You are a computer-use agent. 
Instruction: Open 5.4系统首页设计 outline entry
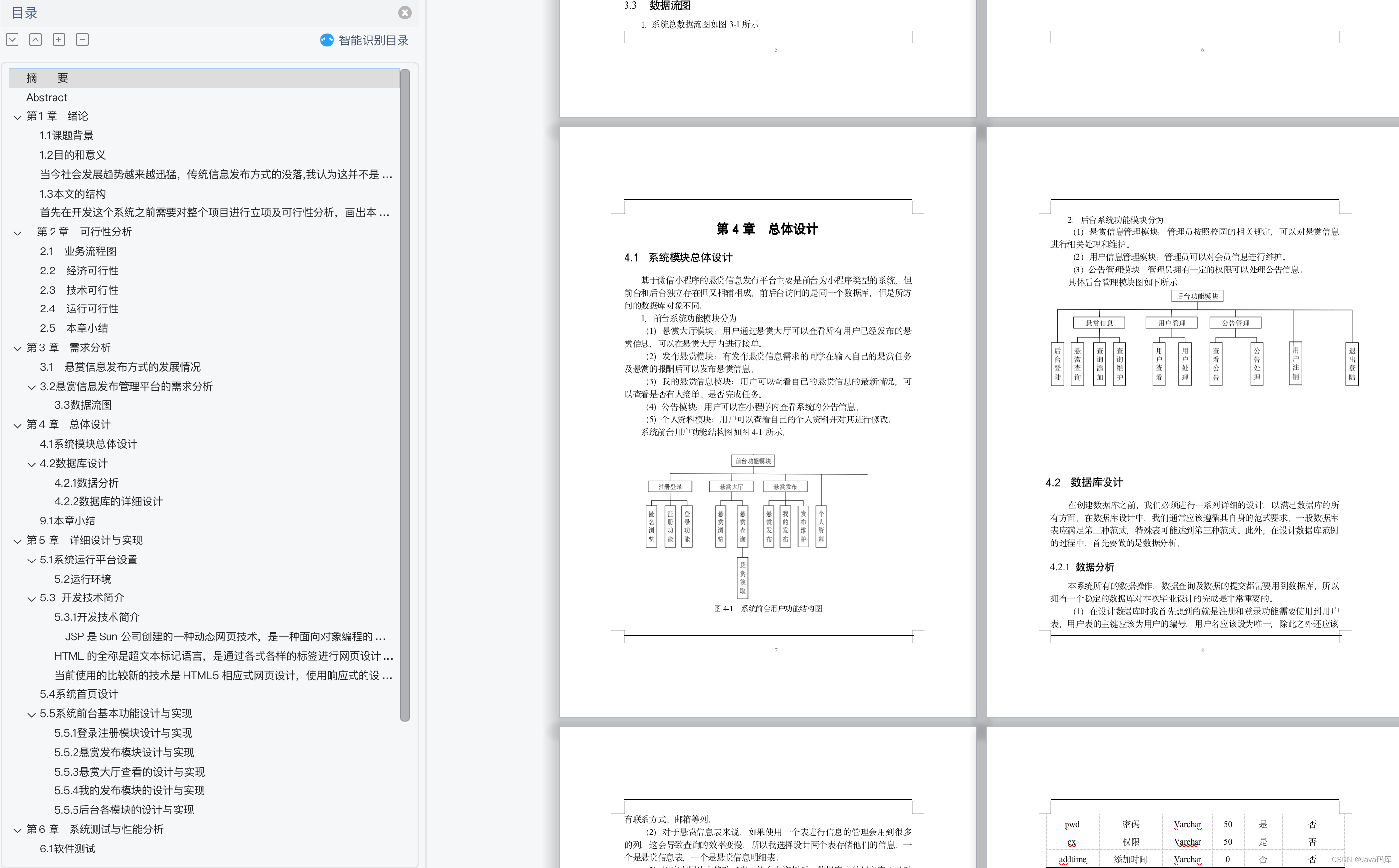(x=79, y=695)
